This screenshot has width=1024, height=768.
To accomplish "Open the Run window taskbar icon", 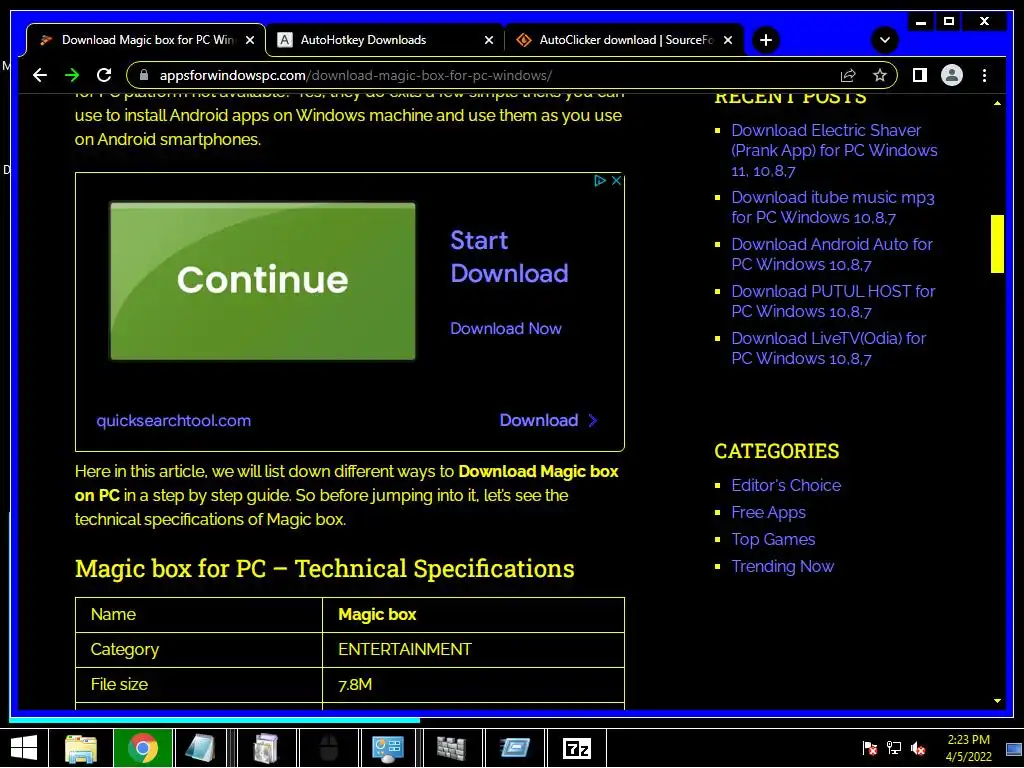I will click(514, 748).
